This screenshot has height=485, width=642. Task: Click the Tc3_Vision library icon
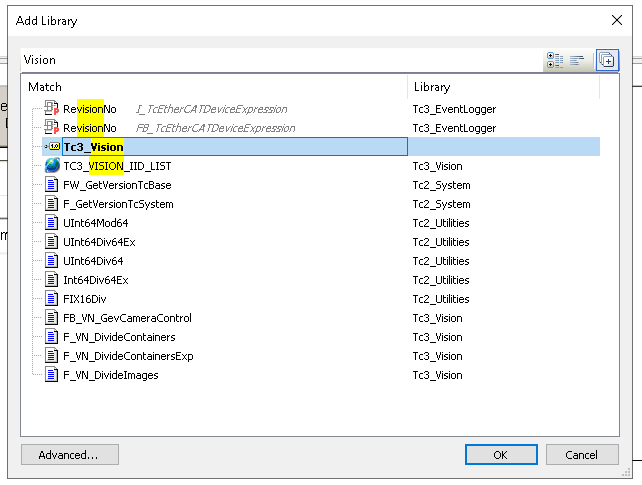54,147
